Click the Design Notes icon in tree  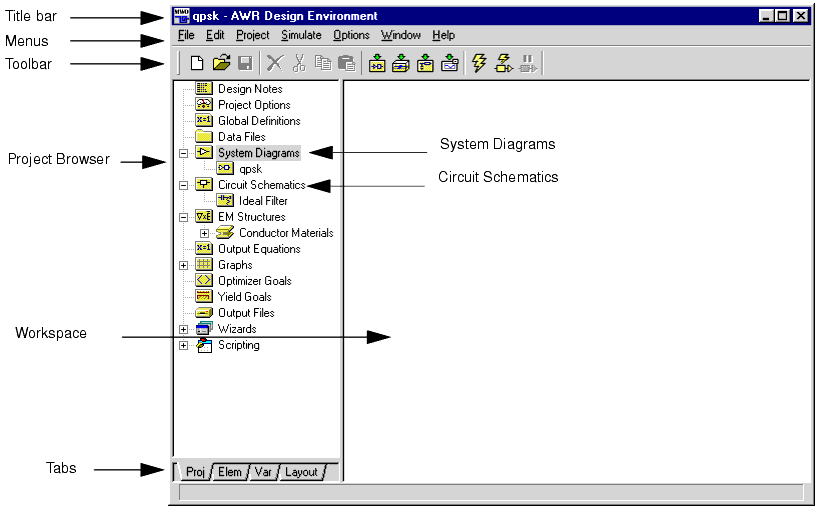[x=203, y=88]
